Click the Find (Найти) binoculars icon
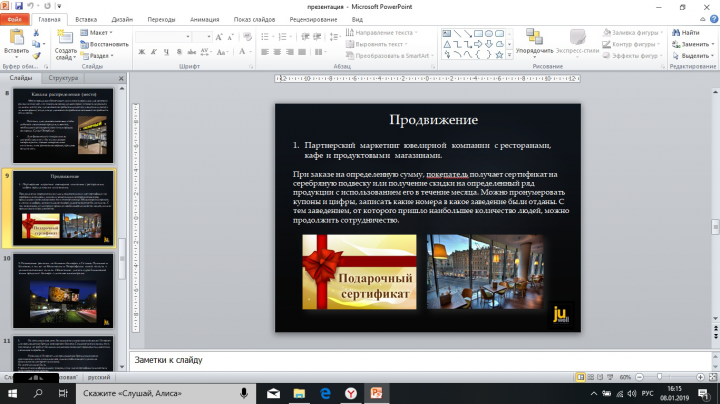 pyautogui.click(x=676, y=33)
